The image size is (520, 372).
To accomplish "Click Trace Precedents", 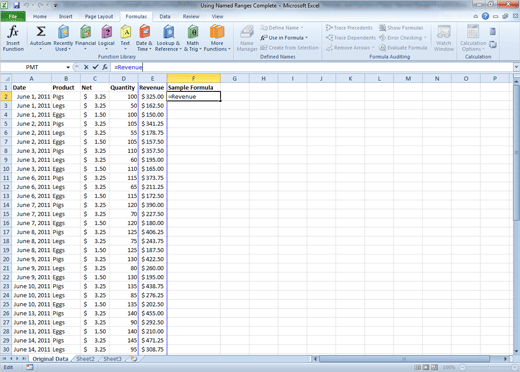I will tap(349, 28).
